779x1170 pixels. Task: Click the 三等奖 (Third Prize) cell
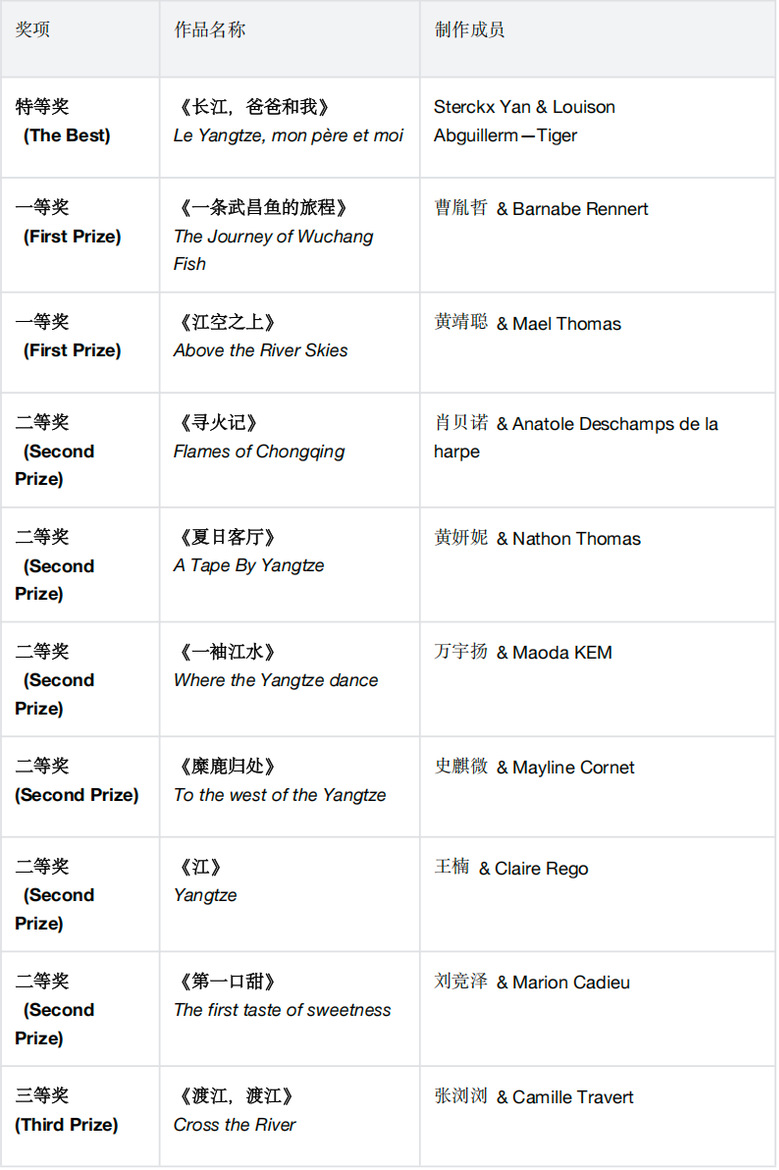(x=80, y=1115)
